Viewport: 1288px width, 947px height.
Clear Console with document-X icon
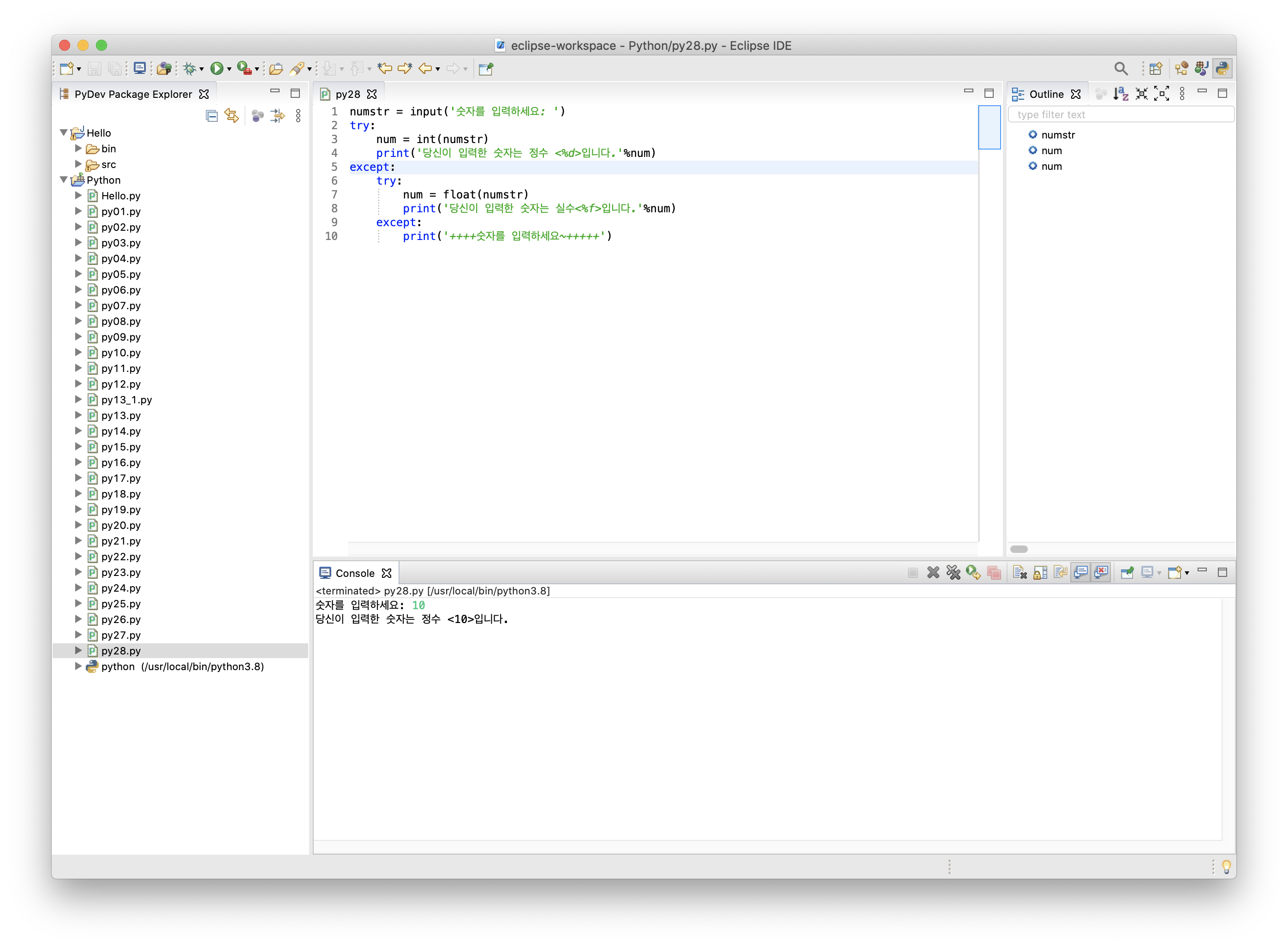[x=1020, y=573]
